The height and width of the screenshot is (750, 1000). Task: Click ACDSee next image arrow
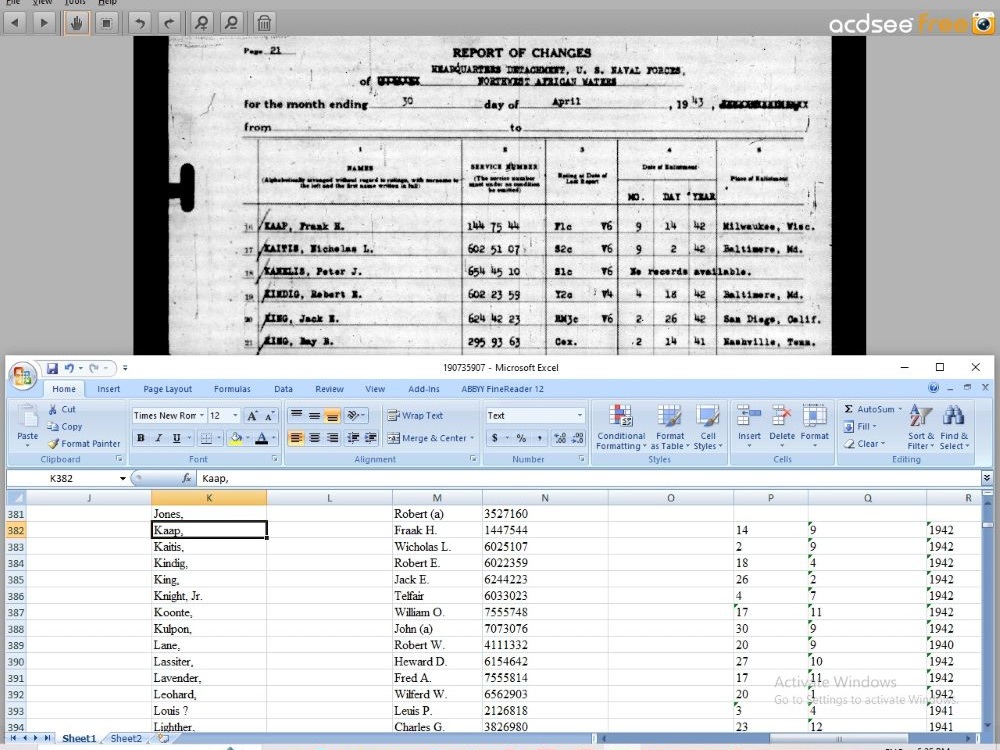click(43, 24)
